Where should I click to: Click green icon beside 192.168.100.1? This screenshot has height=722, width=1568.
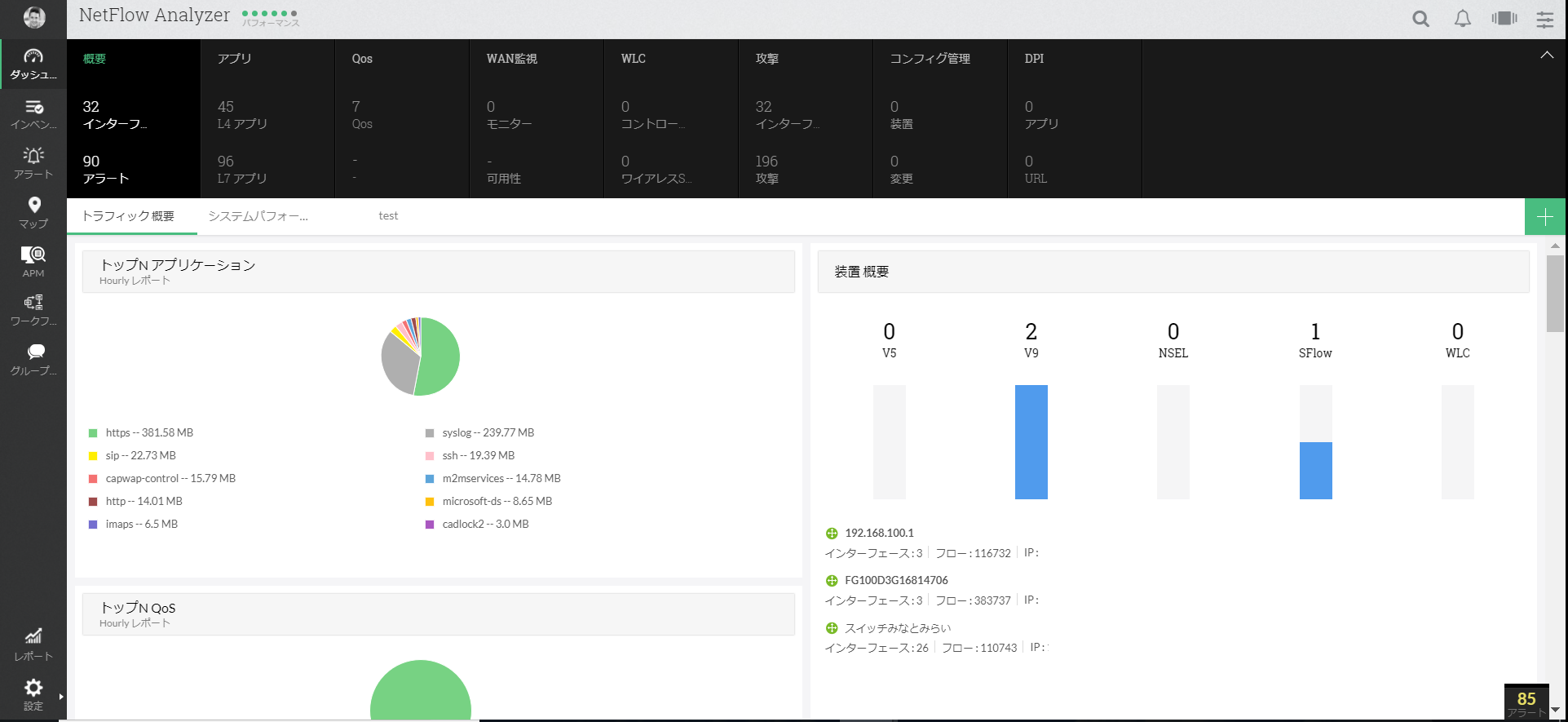pyautogui.click(x=832, y=534)
